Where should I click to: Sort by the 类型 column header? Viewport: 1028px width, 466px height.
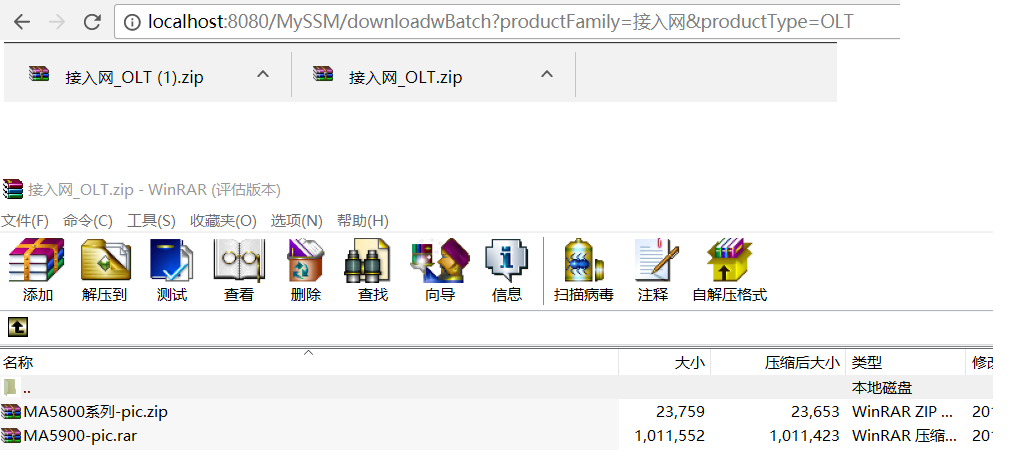(906, 362)
